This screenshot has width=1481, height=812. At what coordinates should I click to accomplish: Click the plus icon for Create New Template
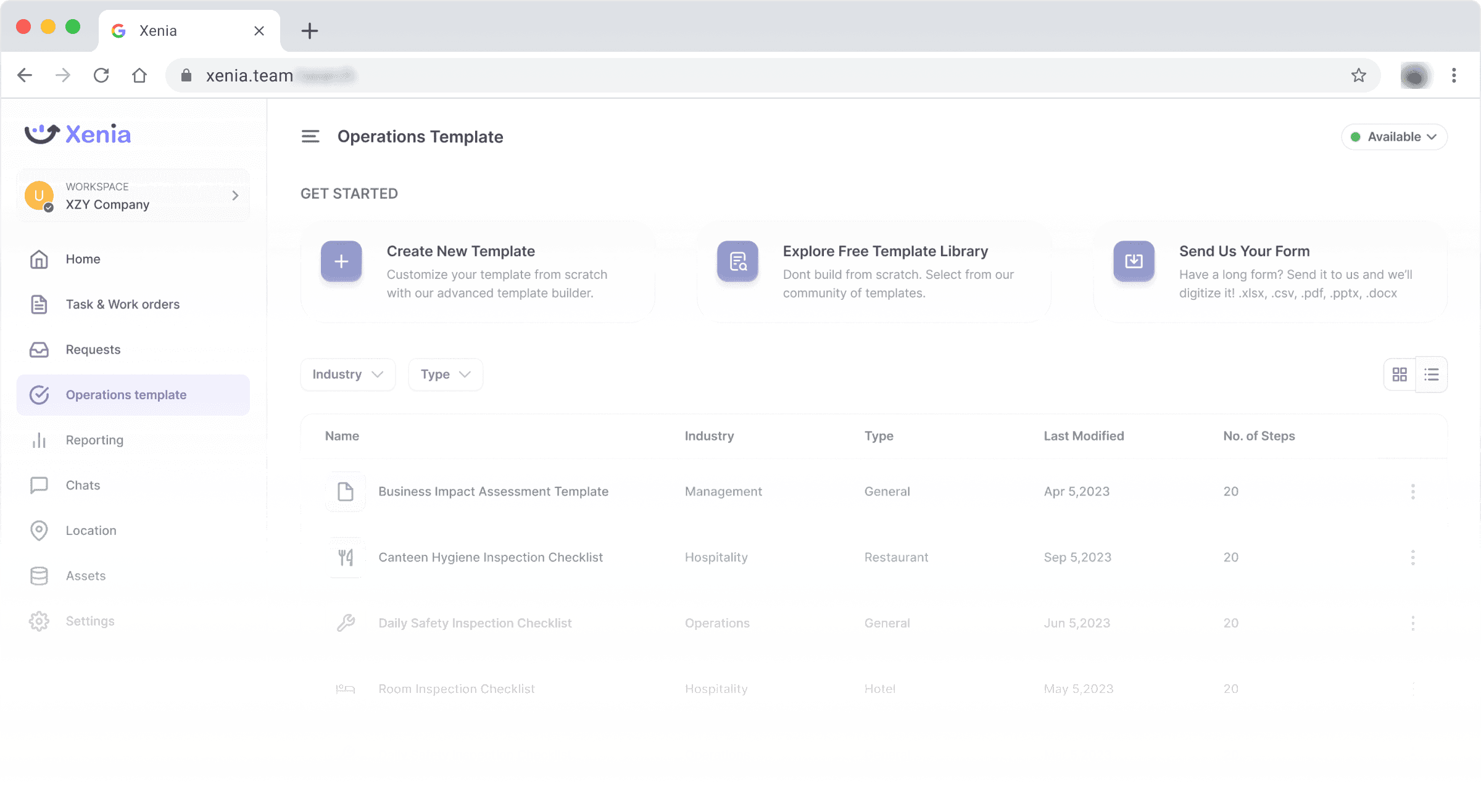pyautogui.click(x=341, y=261)
